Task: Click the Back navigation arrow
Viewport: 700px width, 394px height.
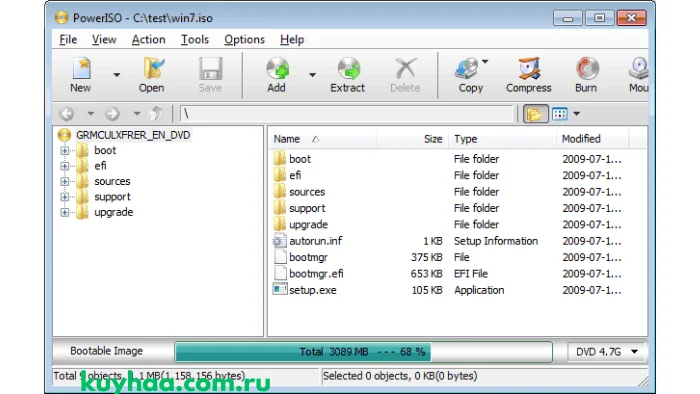Action: [x=67, y=114]
